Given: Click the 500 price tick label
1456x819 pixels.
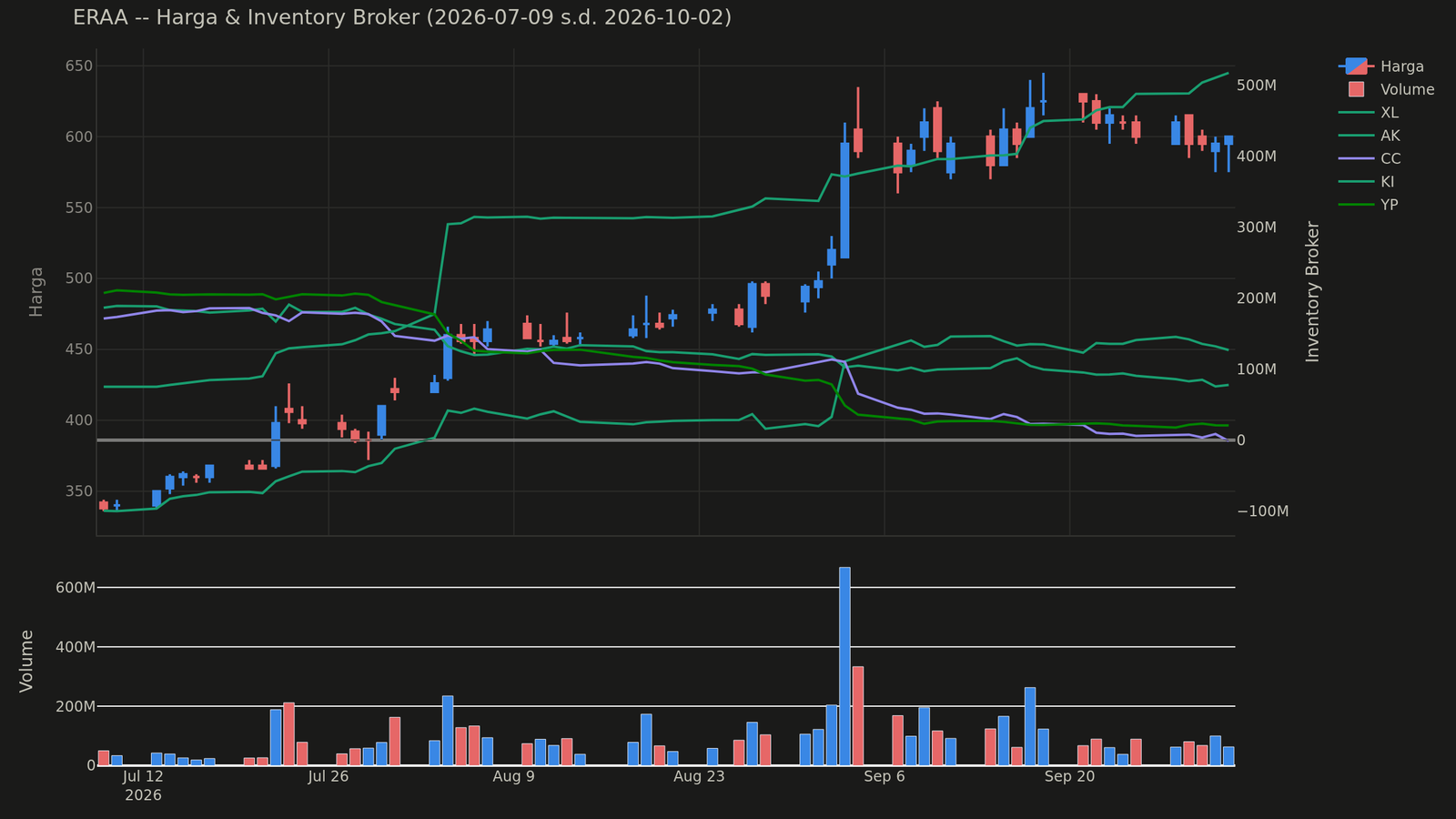Looking at the screenshot, I should click(x=78, y=278).
